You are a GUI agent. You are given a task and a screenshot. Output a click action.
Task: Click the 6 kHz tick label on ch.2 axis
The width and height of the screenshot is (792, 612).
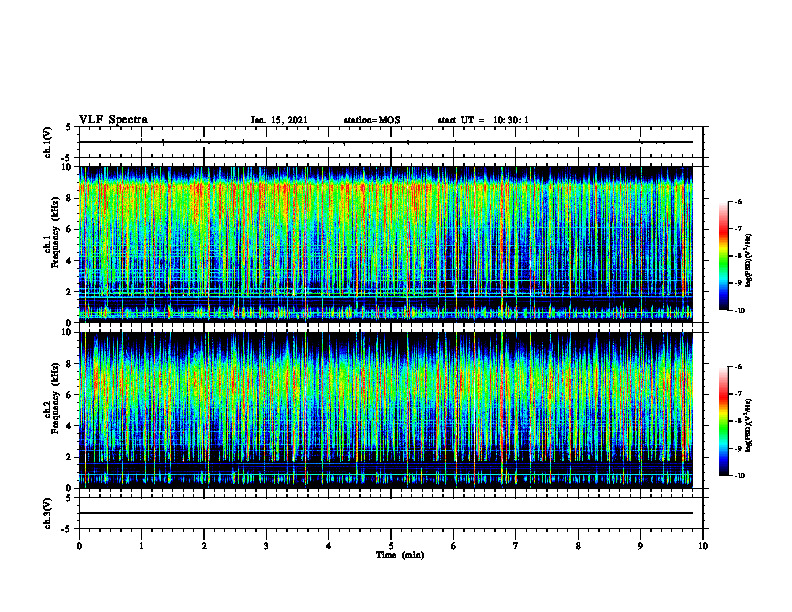click(70, 394)
